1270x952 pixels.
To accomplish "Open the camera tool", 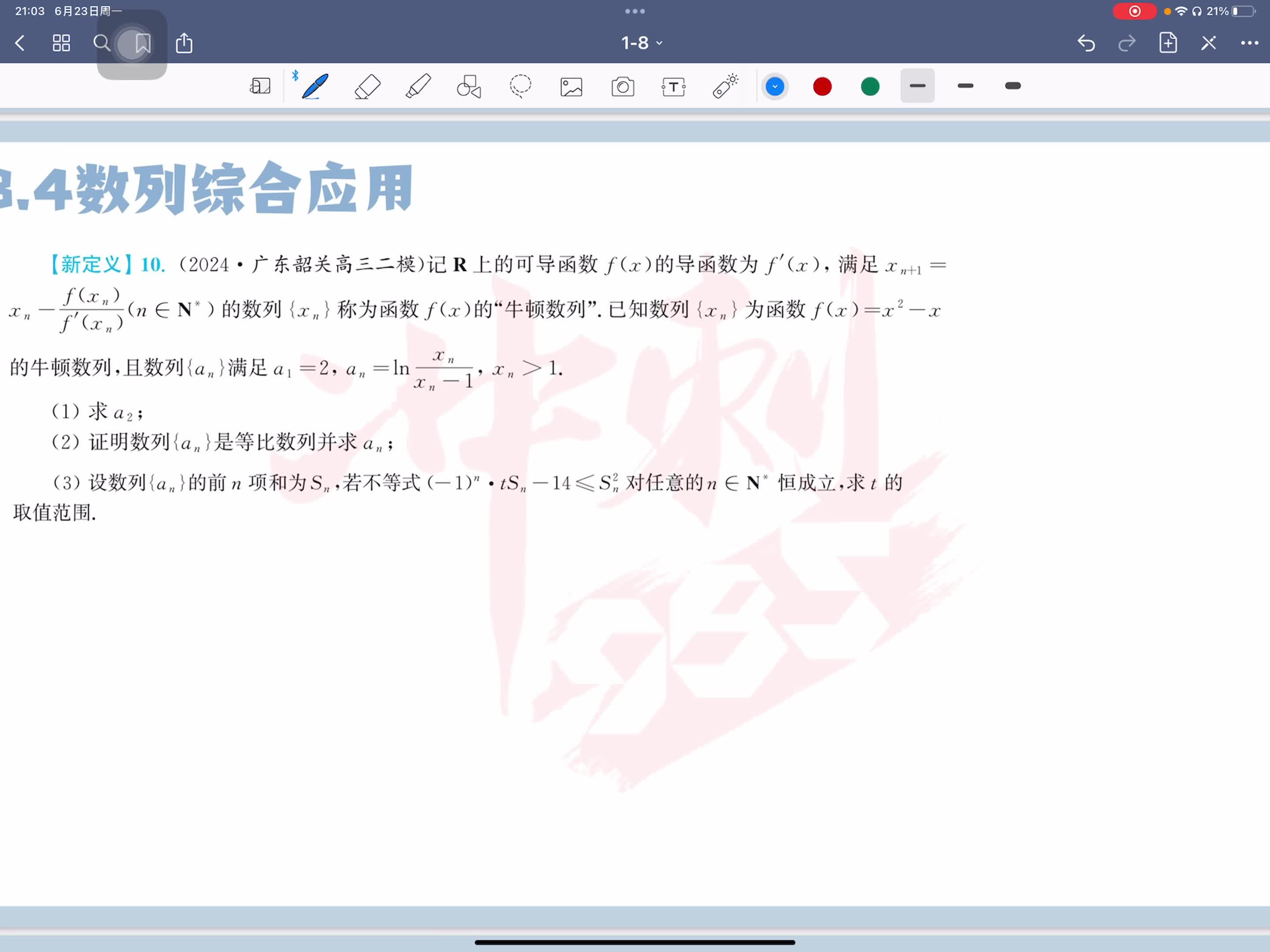I will (622, 87).
